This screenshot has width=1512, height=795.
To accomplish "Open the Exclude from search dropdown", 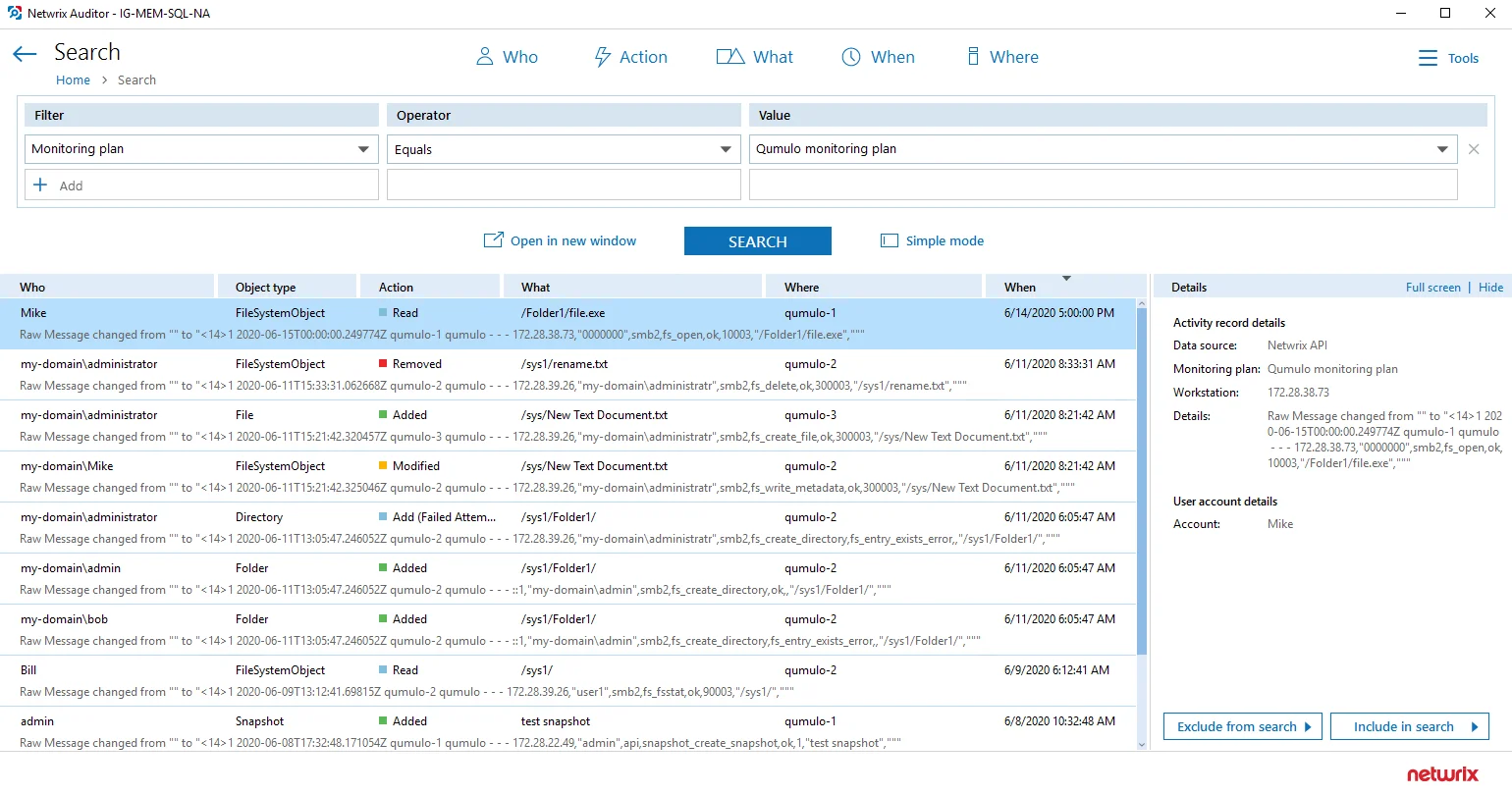I will [x=1243, y=726].
